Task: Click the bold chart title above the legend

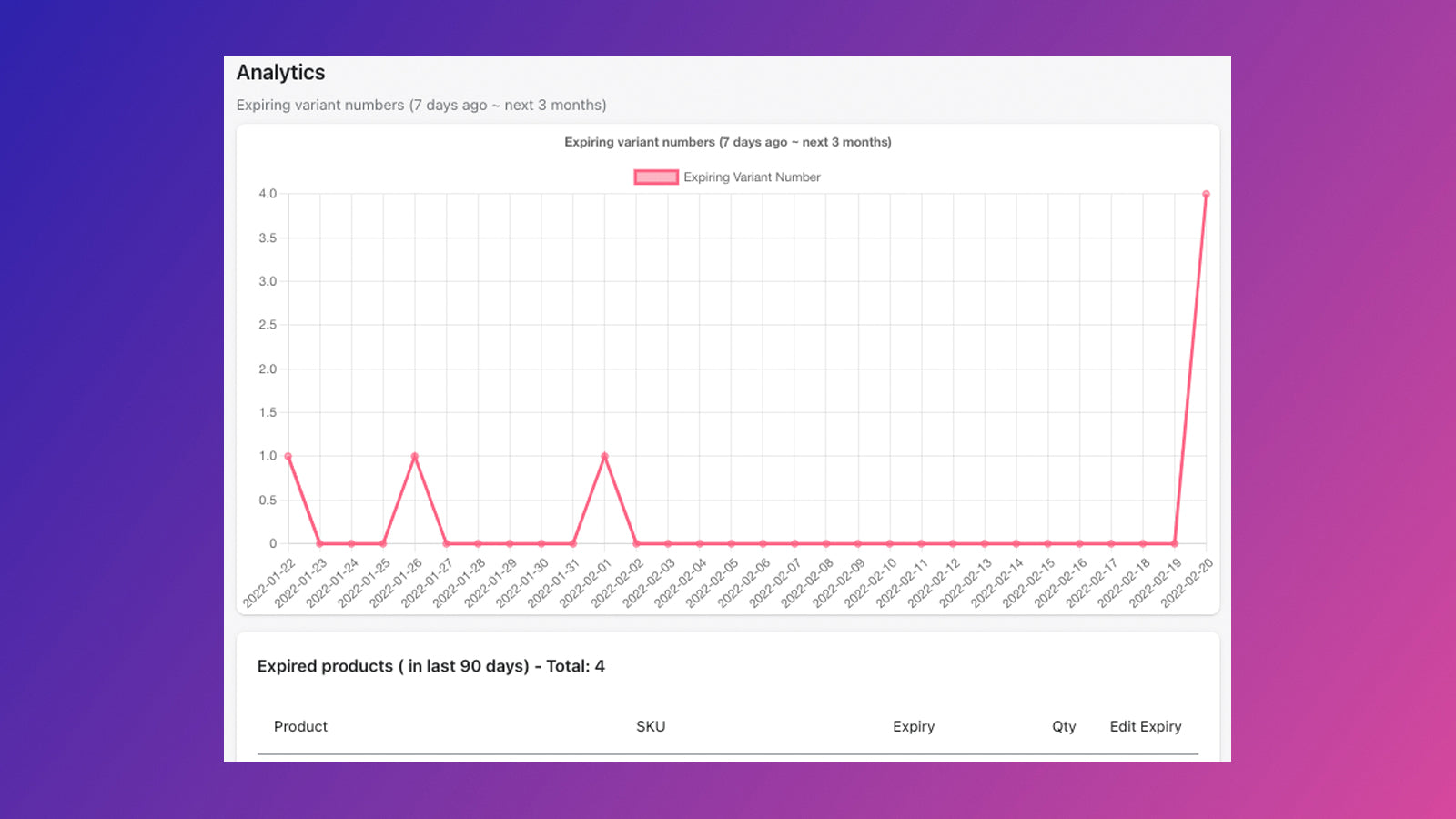Action: [x=727, y=142]
